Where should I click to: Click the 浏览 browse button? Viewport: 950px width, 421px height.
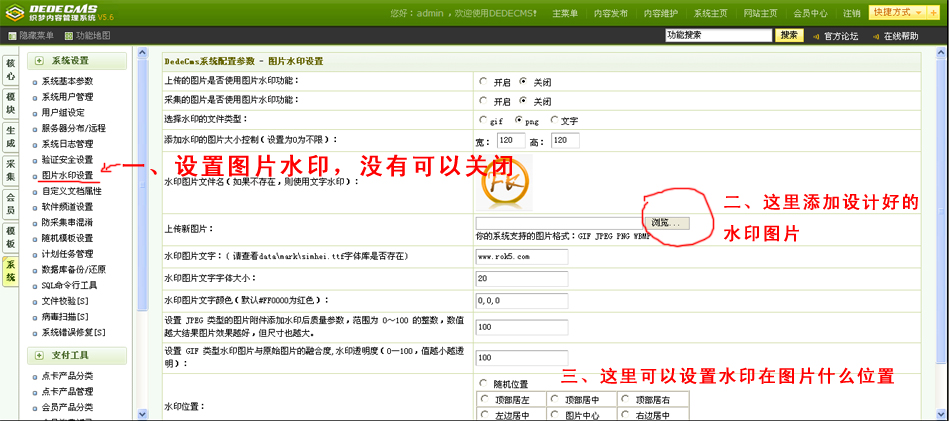coord(665,222)
